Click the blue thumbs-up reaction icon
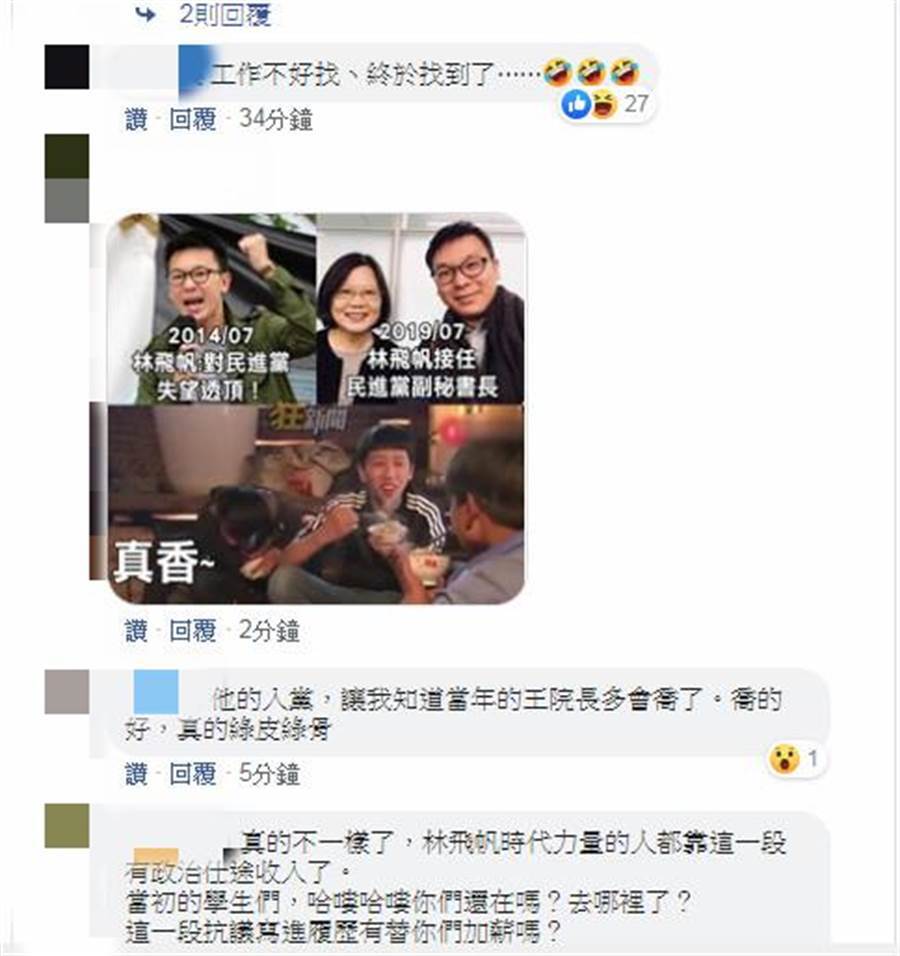Screen dimensions: 900x956 [576, 104]
